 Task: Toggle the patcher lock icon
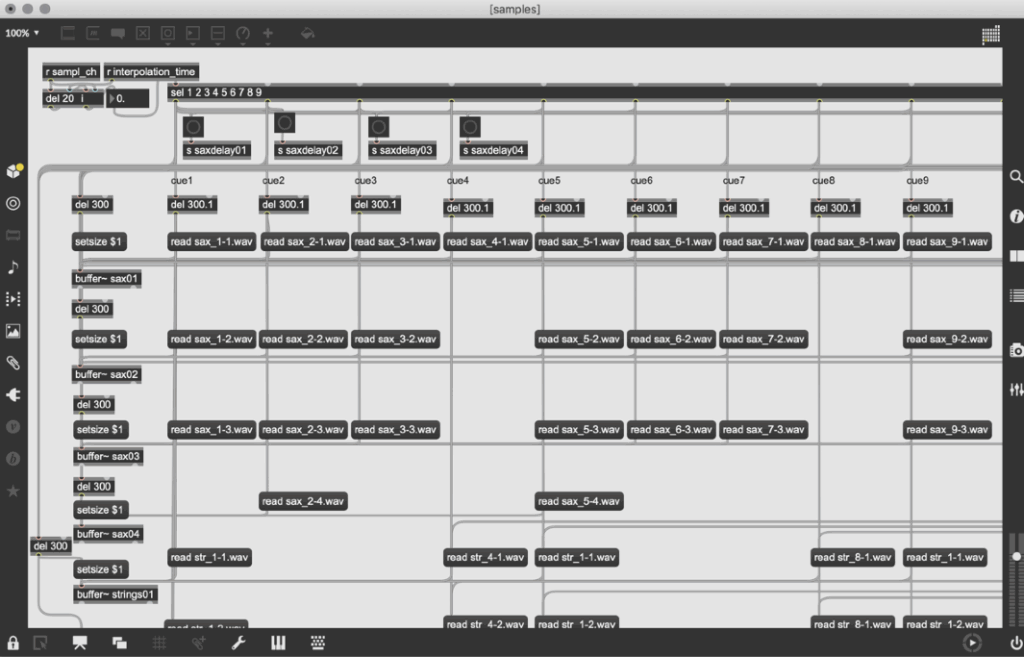tap(14, 643)
